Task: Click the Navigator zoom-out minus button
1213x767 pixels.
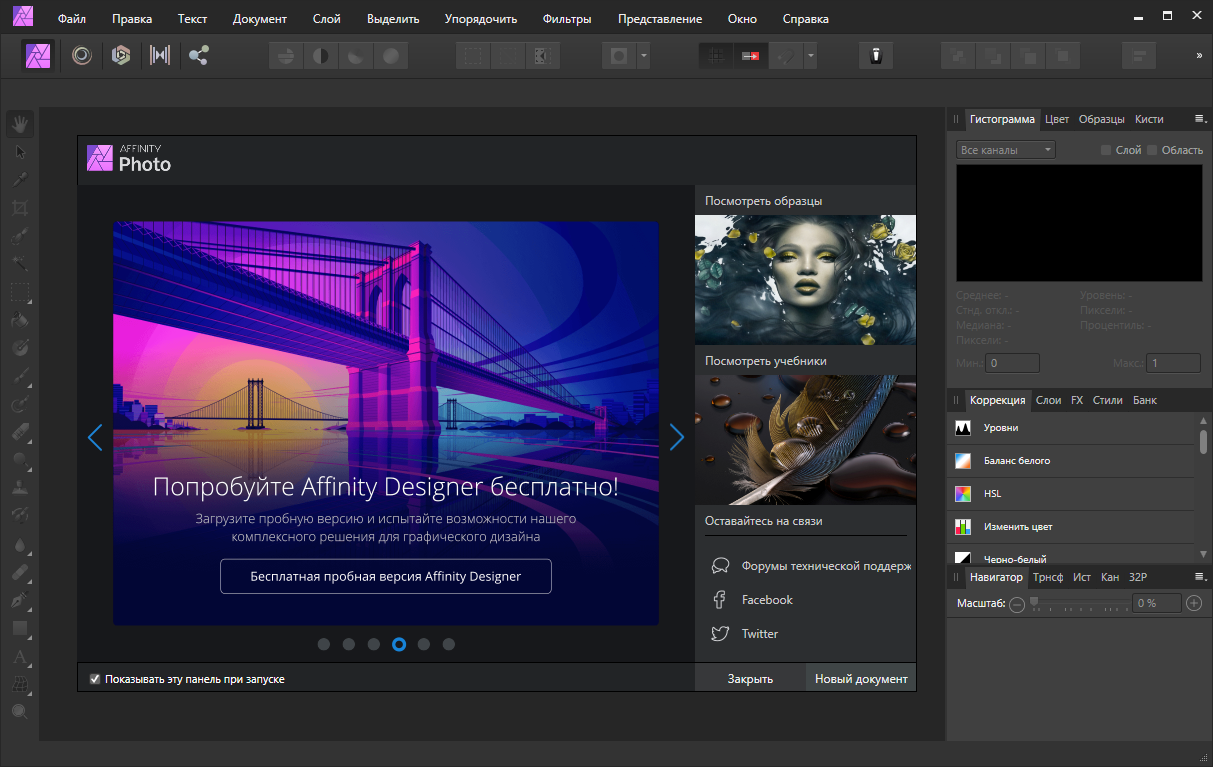Action: point(1017,604)
